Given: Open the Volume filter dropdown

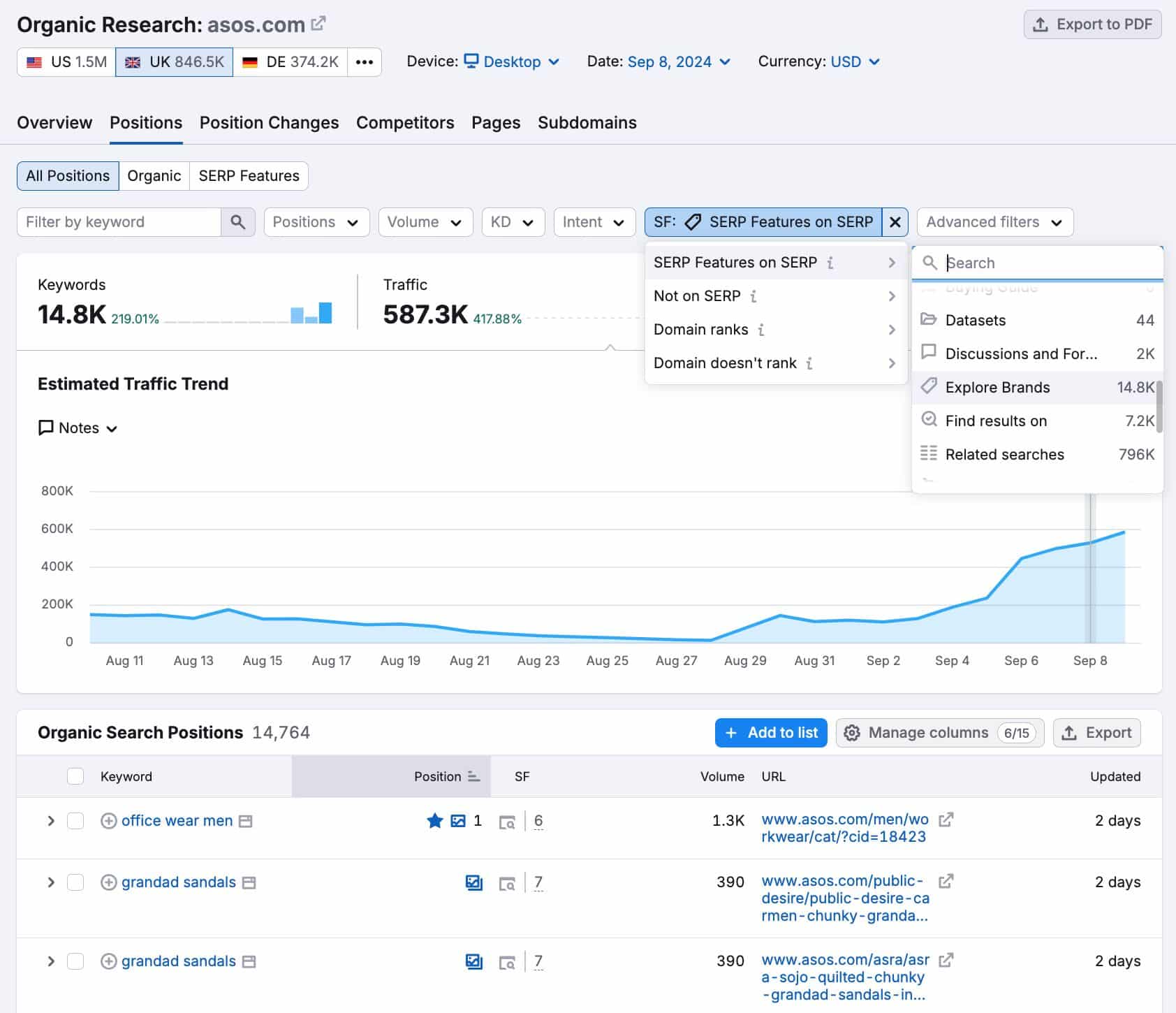Looking at the screenshot, I should (x=425, y=222).
